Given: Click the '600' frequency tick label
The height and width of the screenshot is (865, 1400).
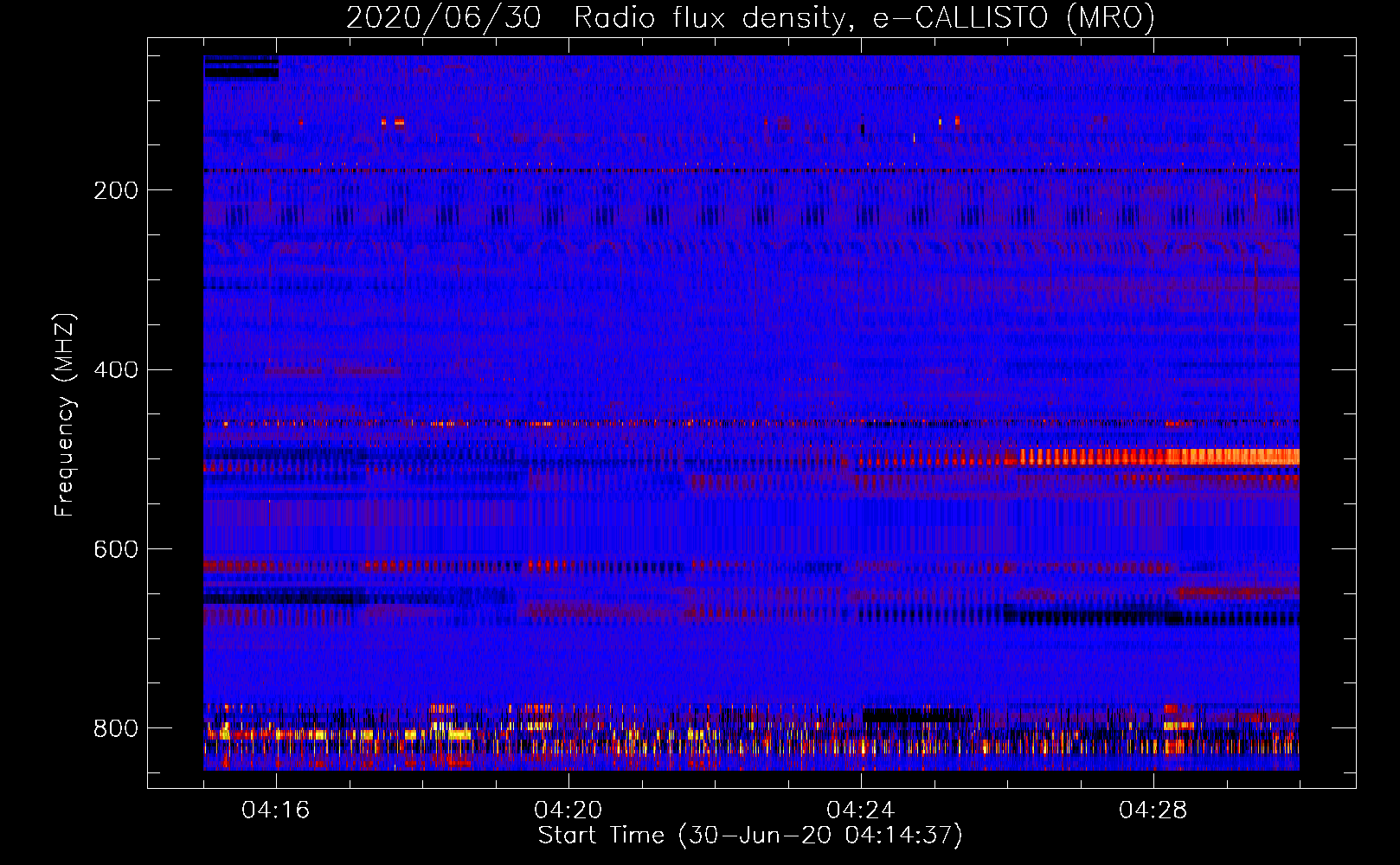Looking at the screenshot, I should click(116, 550).
